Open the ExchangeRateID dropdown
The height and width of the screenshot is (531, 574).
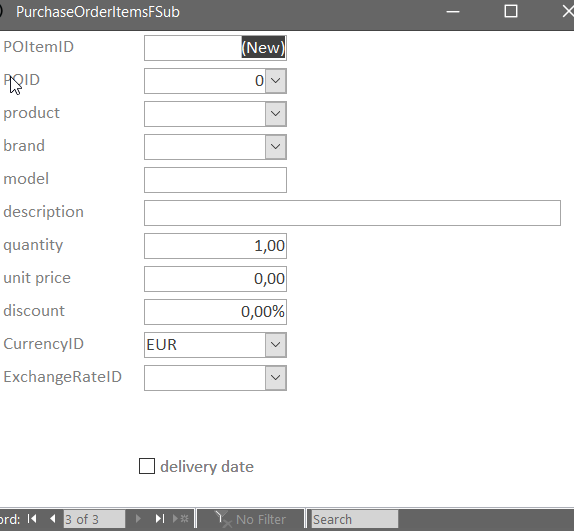276,378
